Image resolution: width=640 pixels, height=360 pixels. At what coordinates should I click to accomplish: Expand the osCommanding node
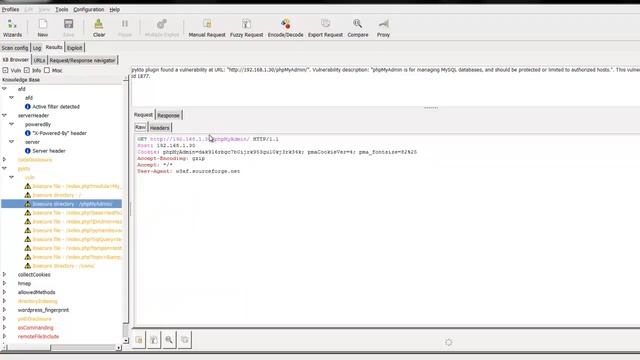pyautogui.click(x=4, y=328)
